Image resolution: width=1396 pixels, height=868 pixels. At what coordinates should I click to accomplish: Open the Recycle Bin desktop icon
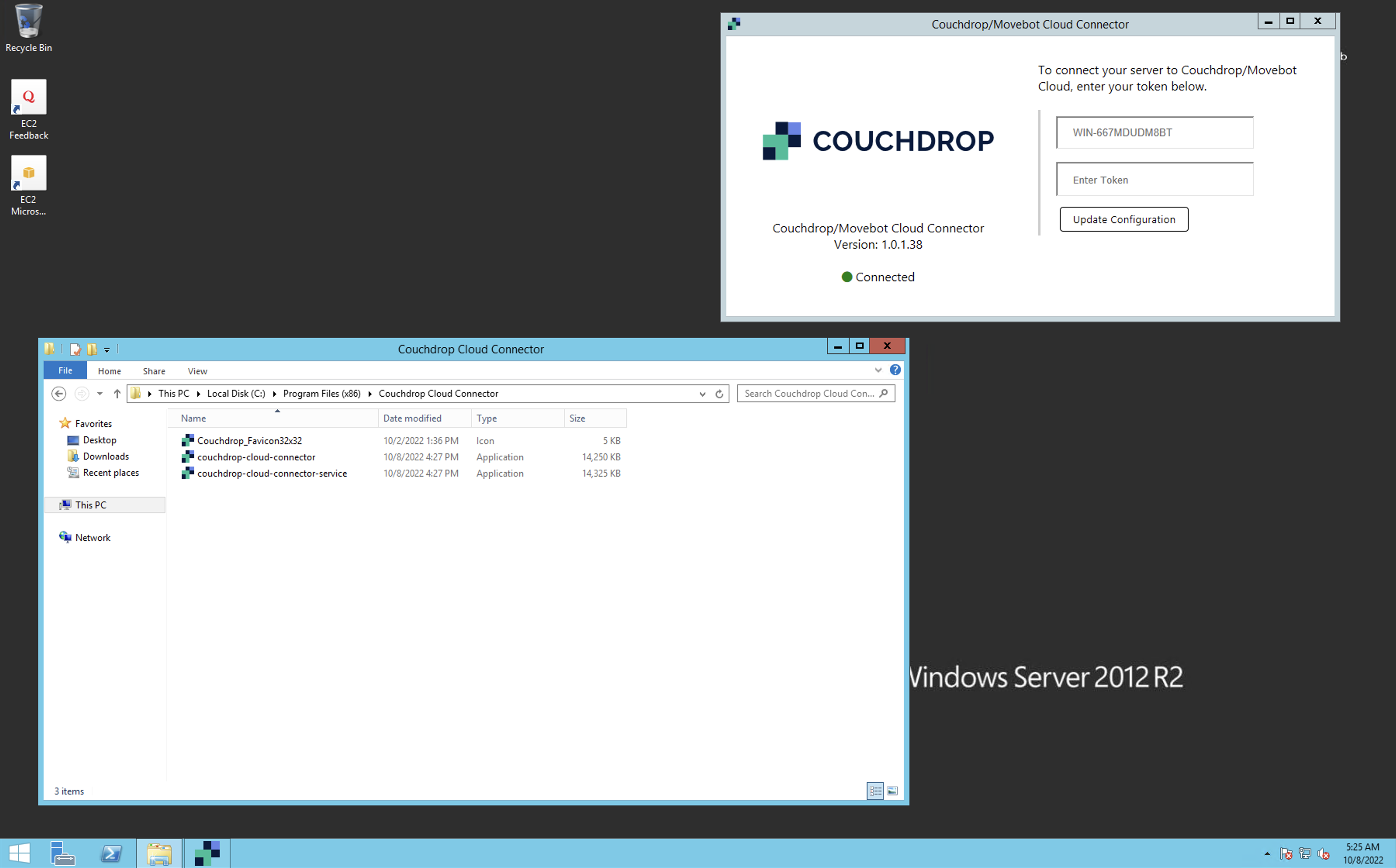[x=28, y=28]
